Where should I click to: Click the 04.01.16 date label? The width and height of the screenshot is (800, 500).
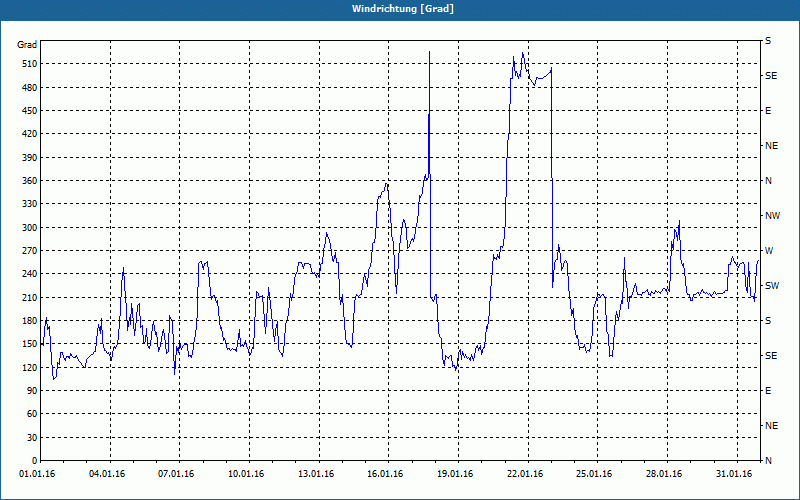[107, 474]
